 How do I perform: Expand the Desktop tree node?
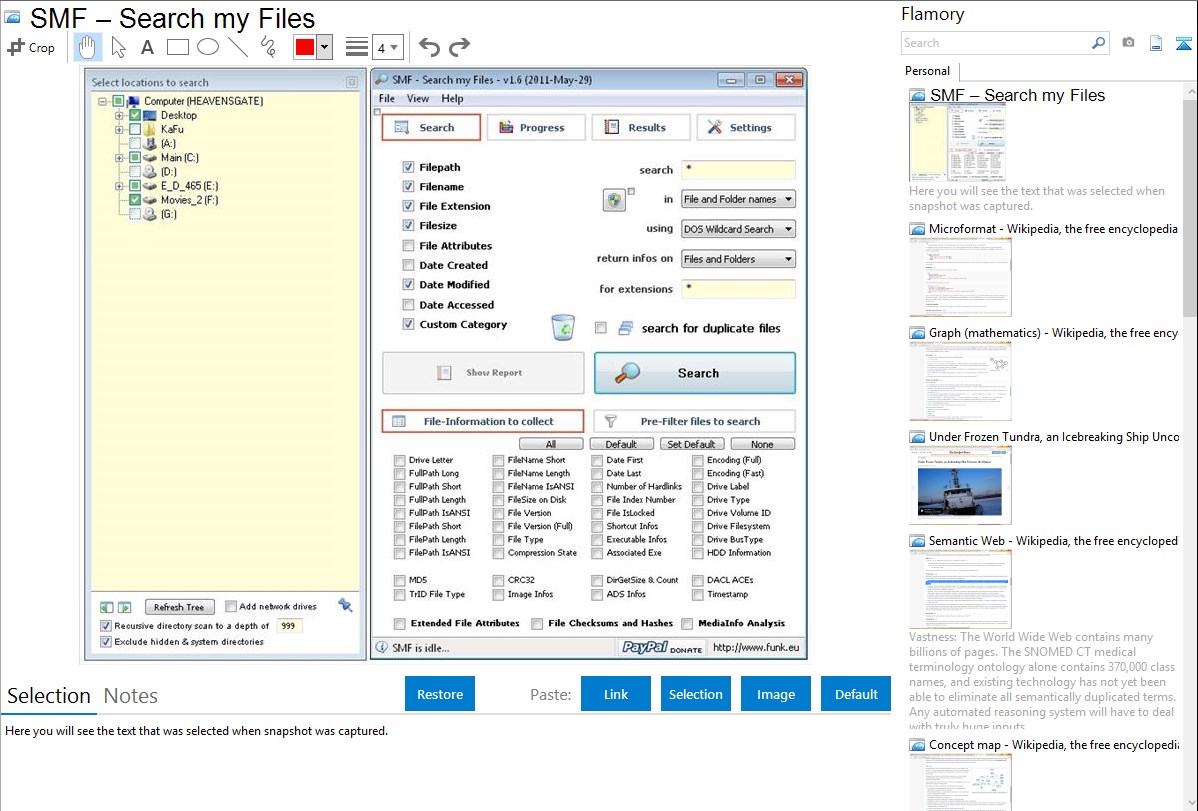coord(119,115)
